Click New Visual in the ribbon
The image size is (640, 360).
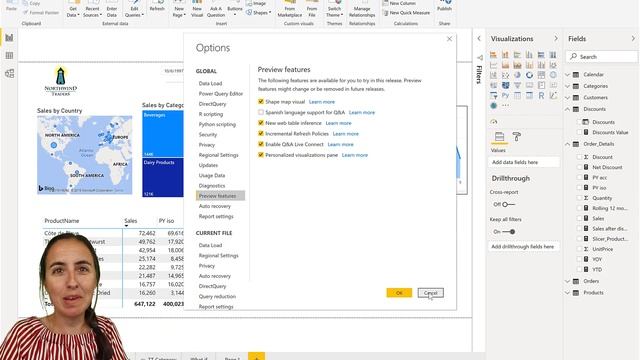tap(197, 9)
